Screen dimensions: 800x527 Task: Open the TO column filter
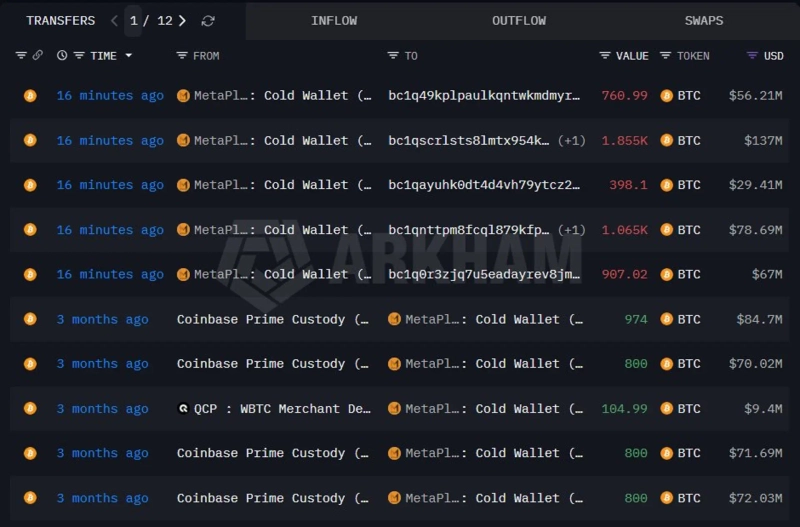pos(393,56)
